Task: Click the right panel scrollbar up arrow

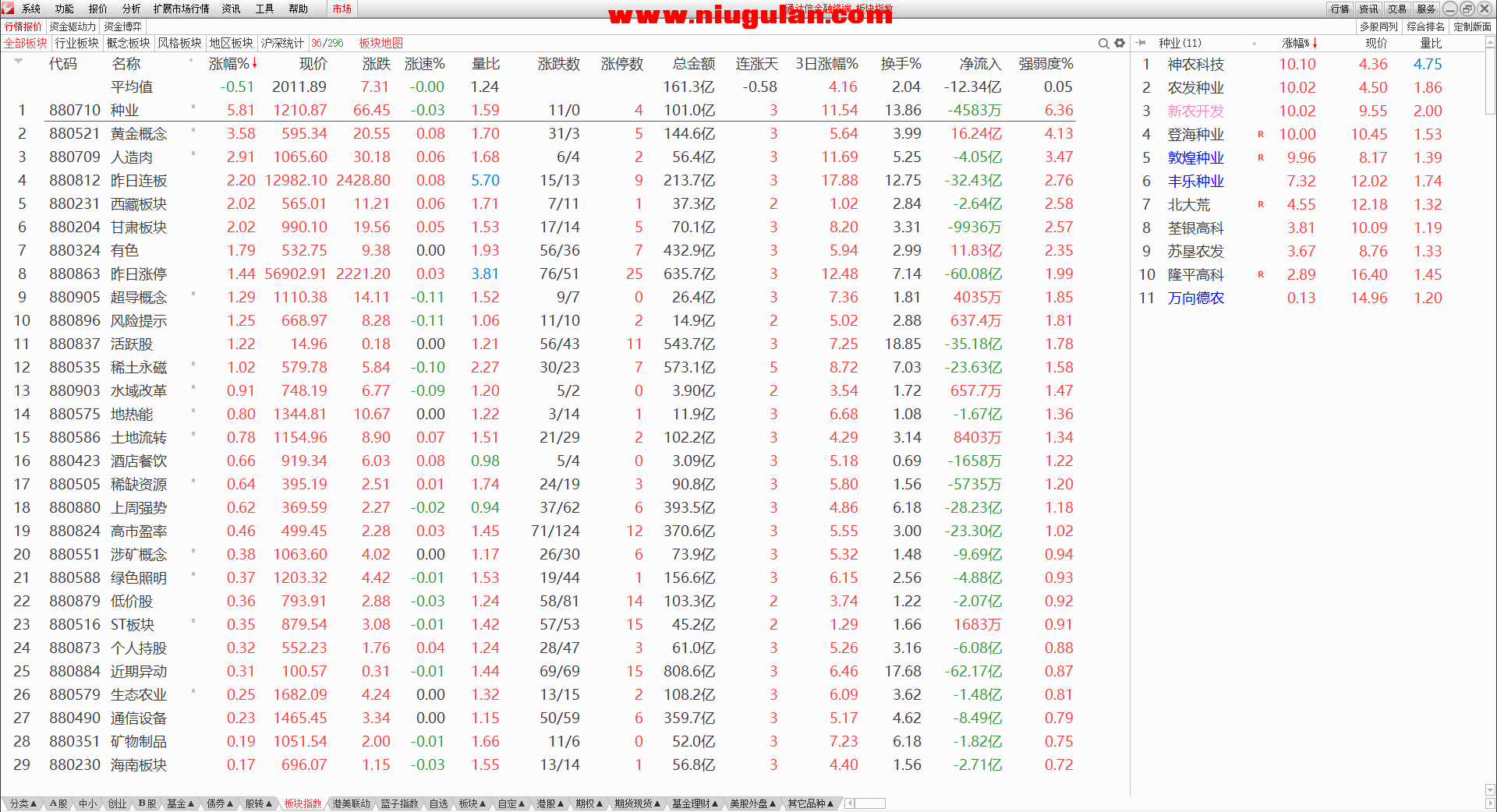Action: click(x=1490, y=43)
